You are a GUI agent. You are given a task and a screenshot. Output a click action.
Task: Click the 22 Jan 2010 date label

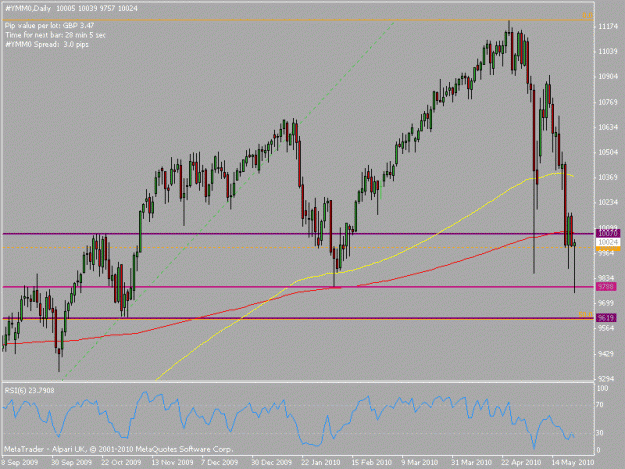321,462
